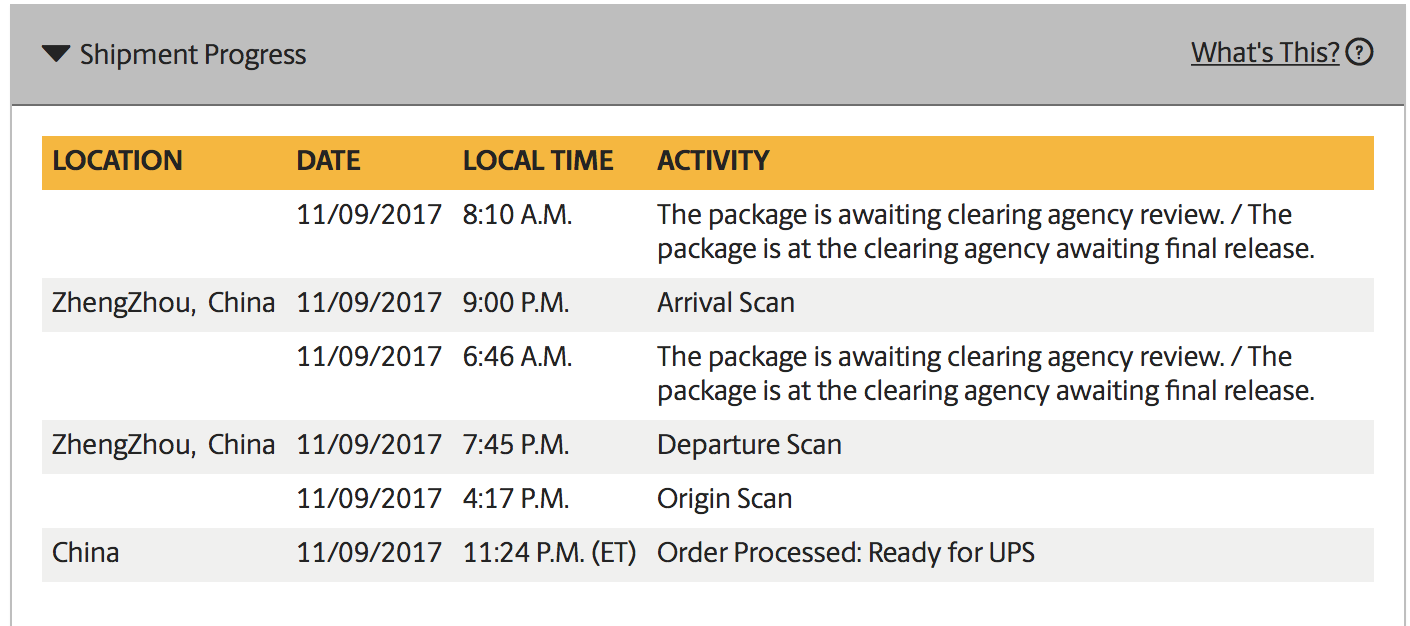1410x626 pixels.
Task: Click the DATE column header
Action: (x=328, y=161)
